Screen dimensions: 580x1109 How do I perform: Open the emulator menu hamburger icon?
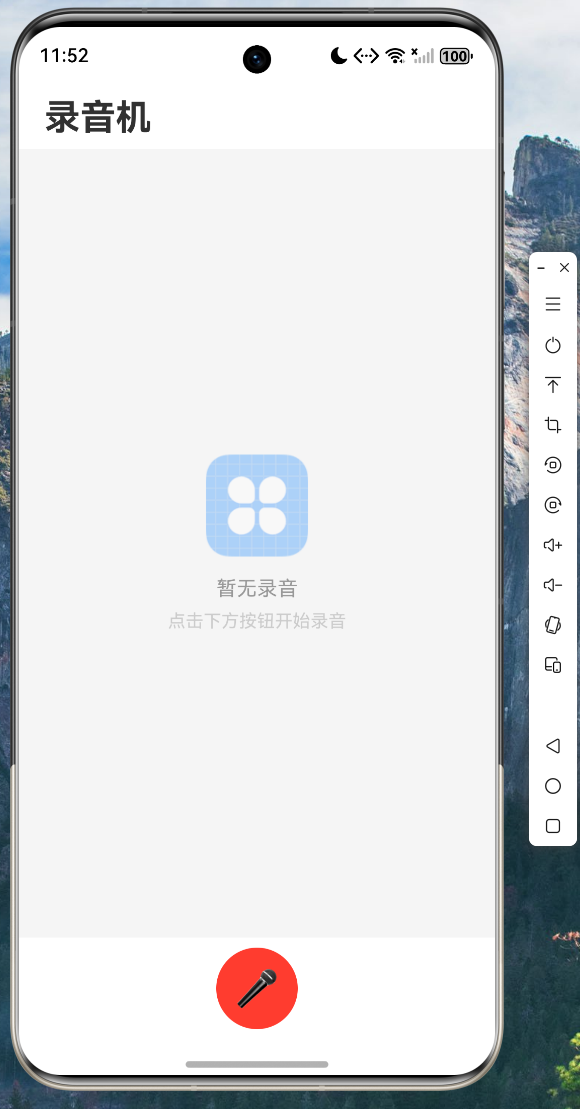pyautogui.click(x=553, y=304)
